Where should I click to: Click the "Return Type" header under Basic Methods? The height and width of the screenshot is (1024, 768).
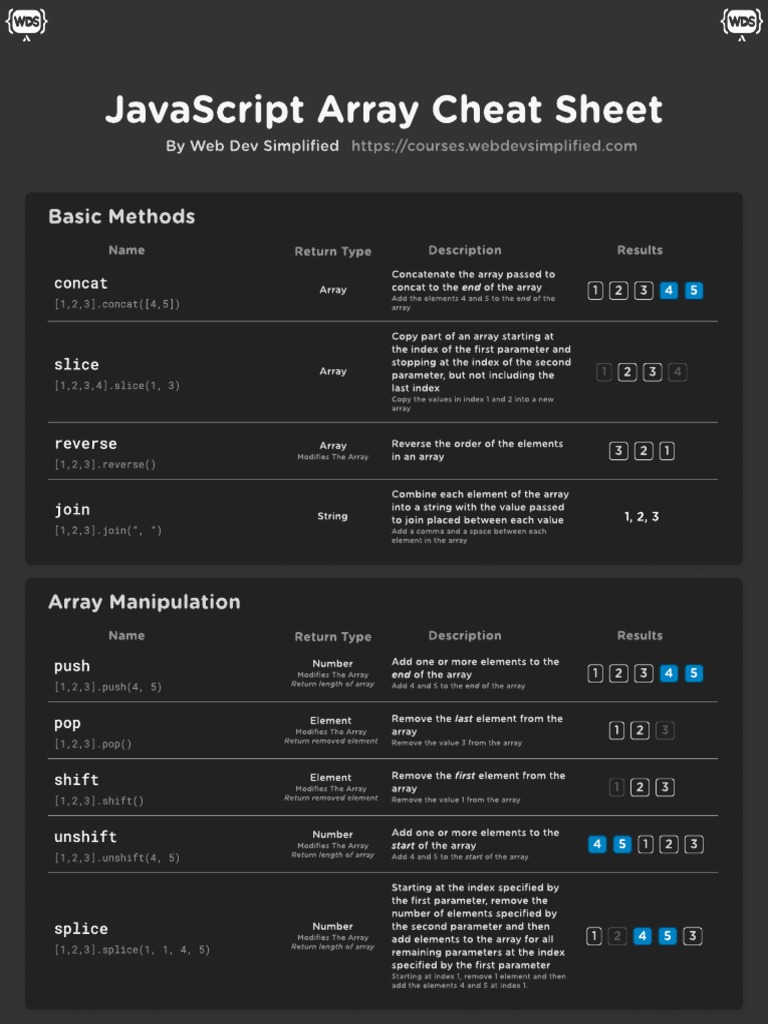tap(333, 252)
